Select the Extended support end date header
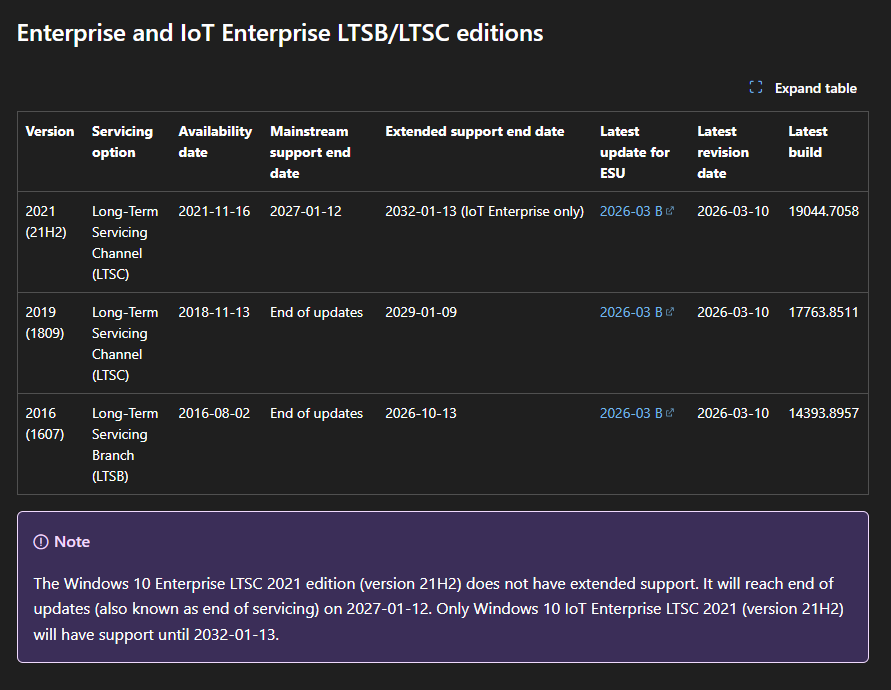 475,132
